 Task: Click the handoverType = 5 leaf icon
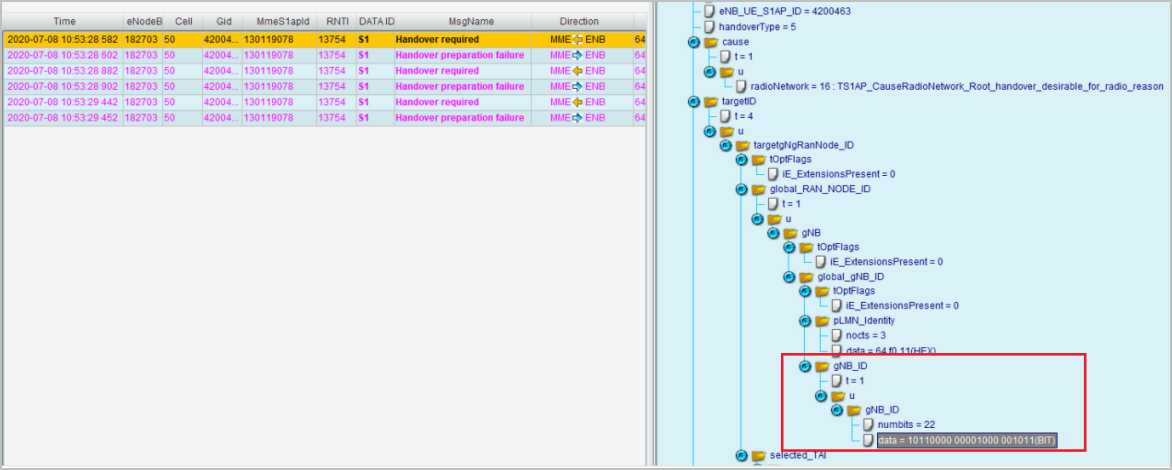tap(710, 27)
